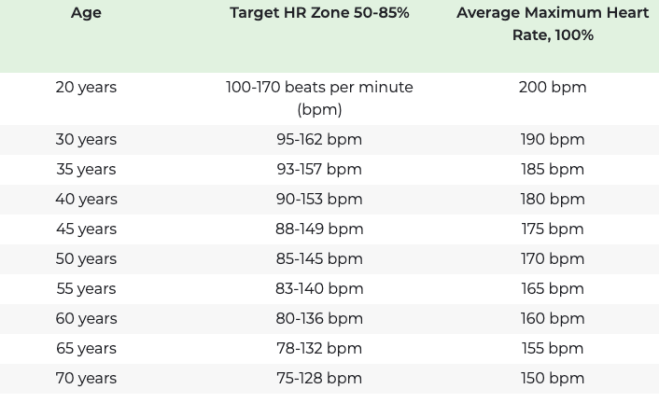Click the 85-145 bpm target zone
The image size is (659, 403).
pos(319,259)
